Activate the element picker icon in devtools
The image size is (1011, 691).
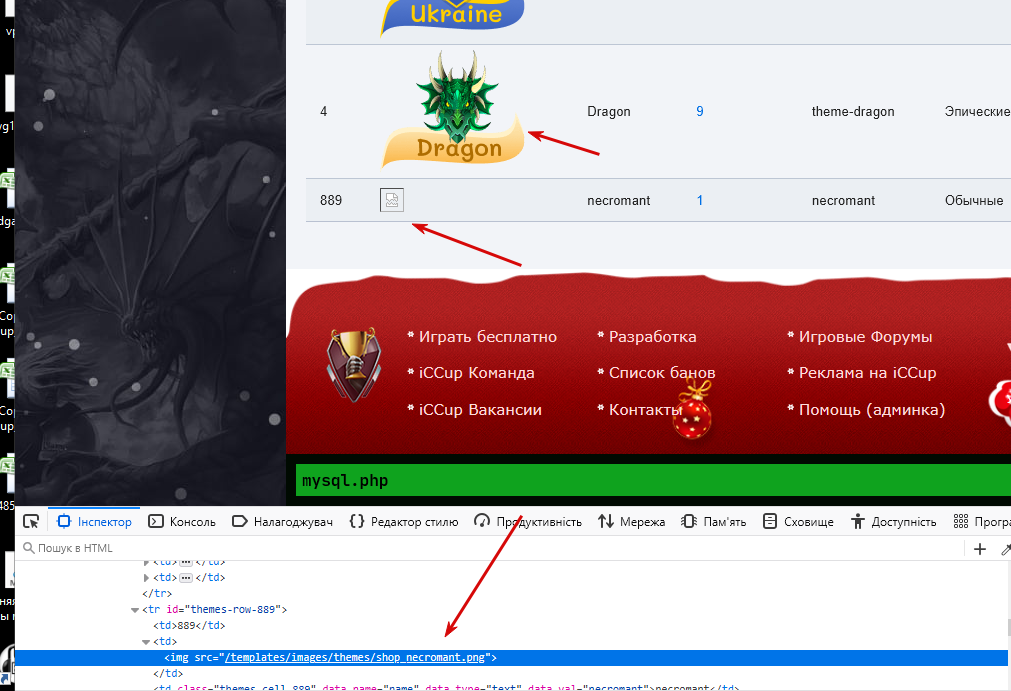tap(31, 521)
